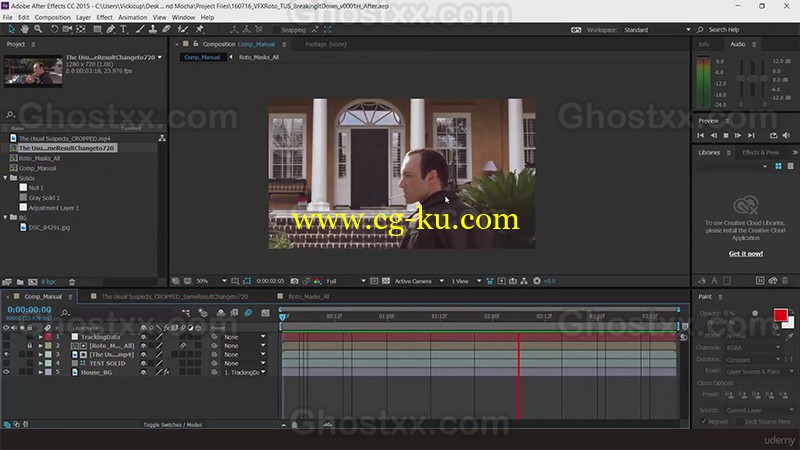Open the Active Camera view dropdown
800x450 pixels.
tap(419, 281)
